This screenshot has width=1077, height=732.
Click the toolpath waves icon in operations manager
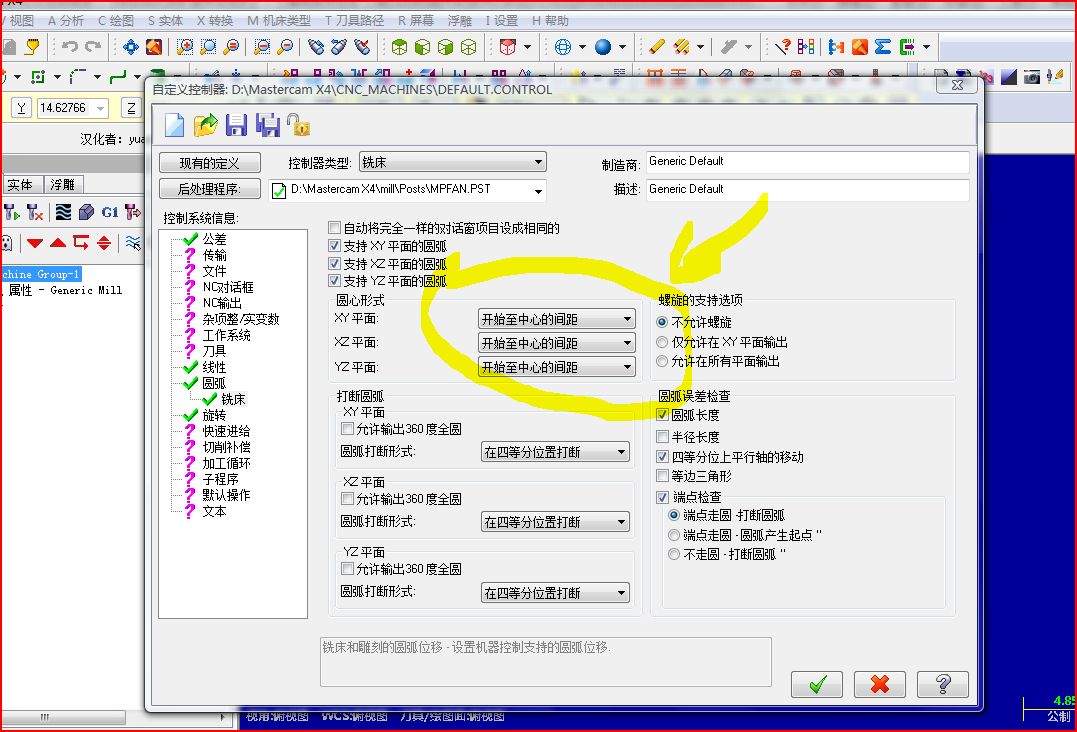[63, 212]
